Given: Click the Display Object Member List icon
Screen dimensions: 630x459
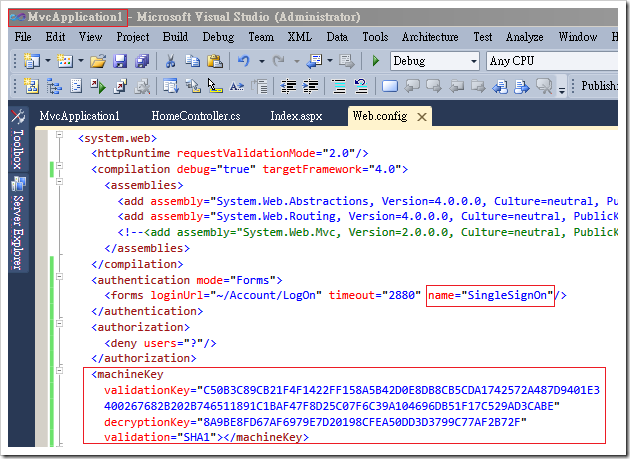Looking at the screenshot, I should [x=171, y=86].
